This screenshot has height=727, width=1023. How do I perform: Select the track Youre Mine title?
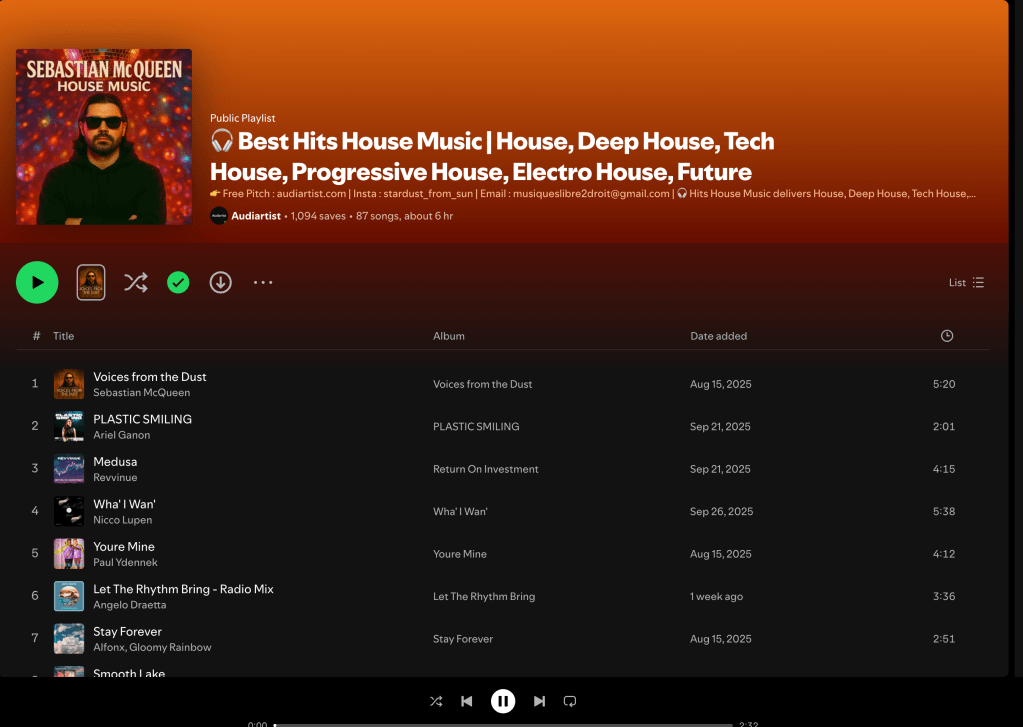[x=123, y=546]
